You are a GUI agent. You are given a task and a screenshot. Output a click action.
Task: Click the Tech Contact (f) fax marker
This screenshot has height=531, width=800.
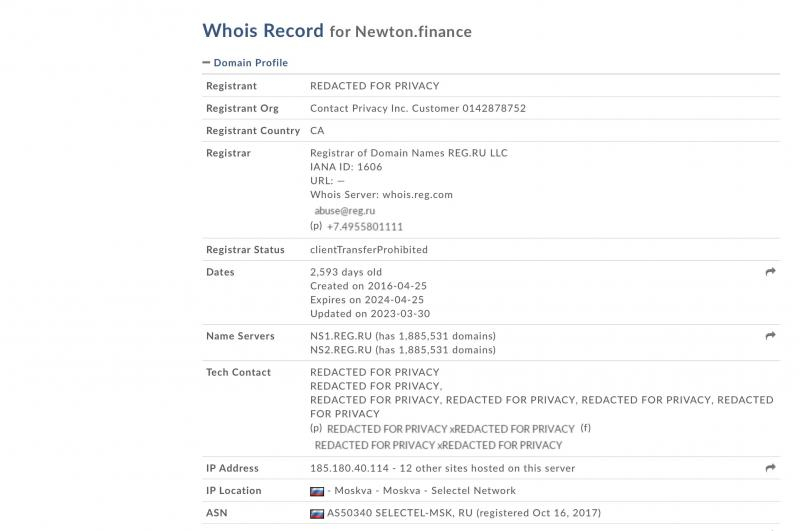pyautogui.click(x=586, y=428)
